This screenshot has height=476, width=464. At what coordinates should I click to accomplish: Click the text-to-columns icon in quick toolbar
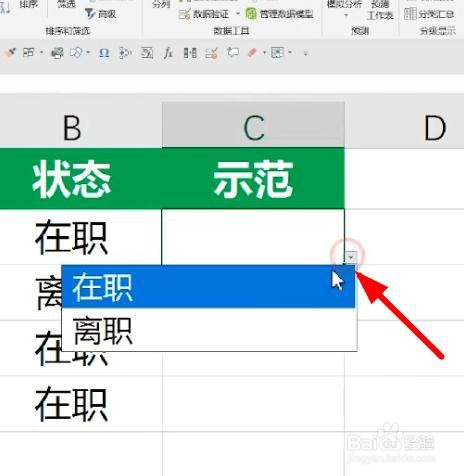190,53
